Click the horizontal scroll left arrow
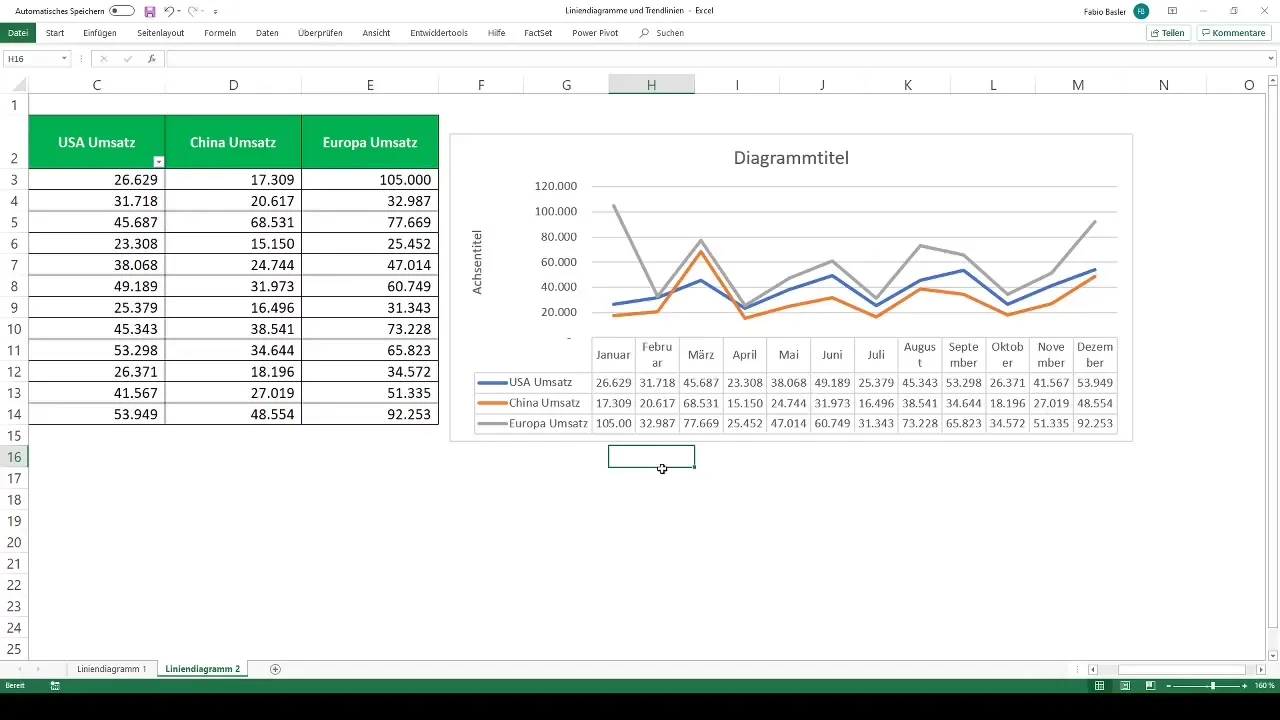Image resolution: width=1280 pixels, height=720 pixels. (1094, 669)
